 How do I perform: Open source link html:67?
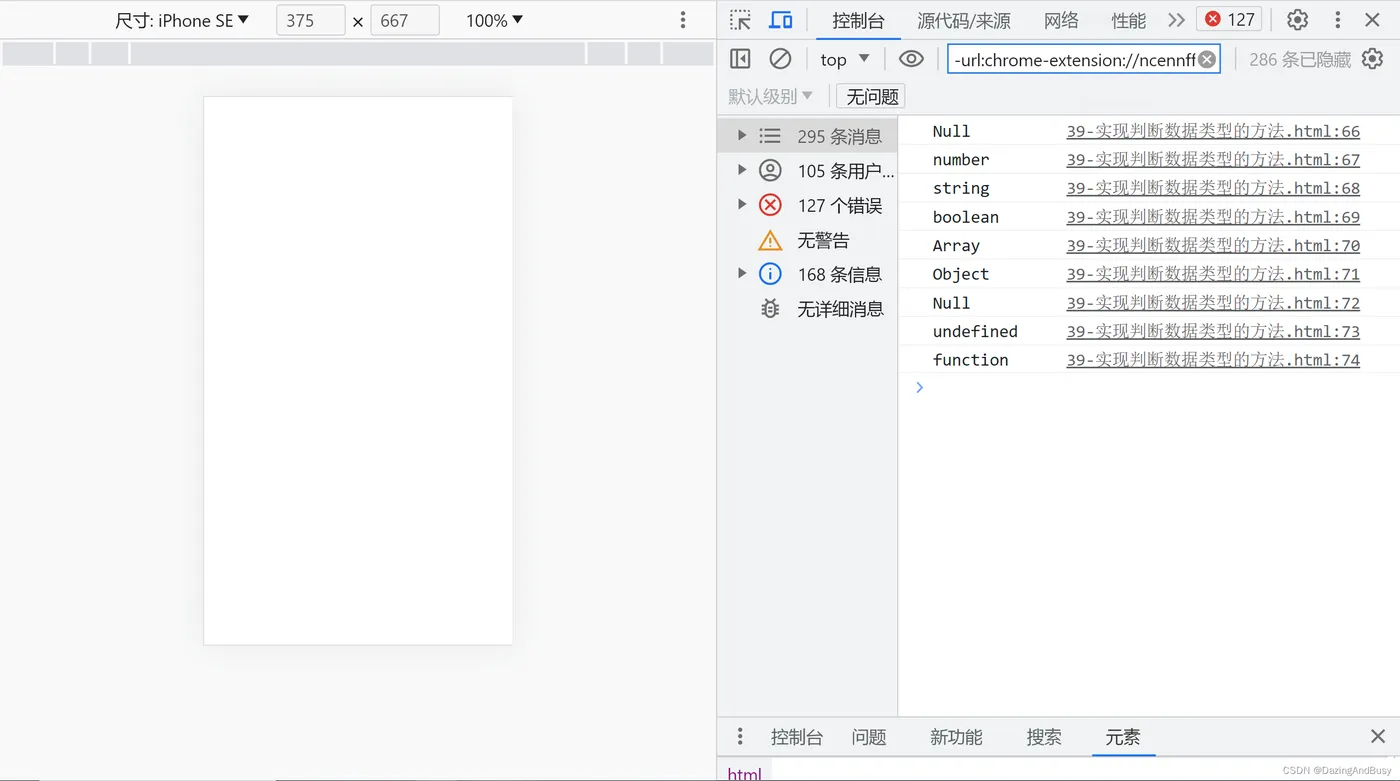coord(1213,160)
